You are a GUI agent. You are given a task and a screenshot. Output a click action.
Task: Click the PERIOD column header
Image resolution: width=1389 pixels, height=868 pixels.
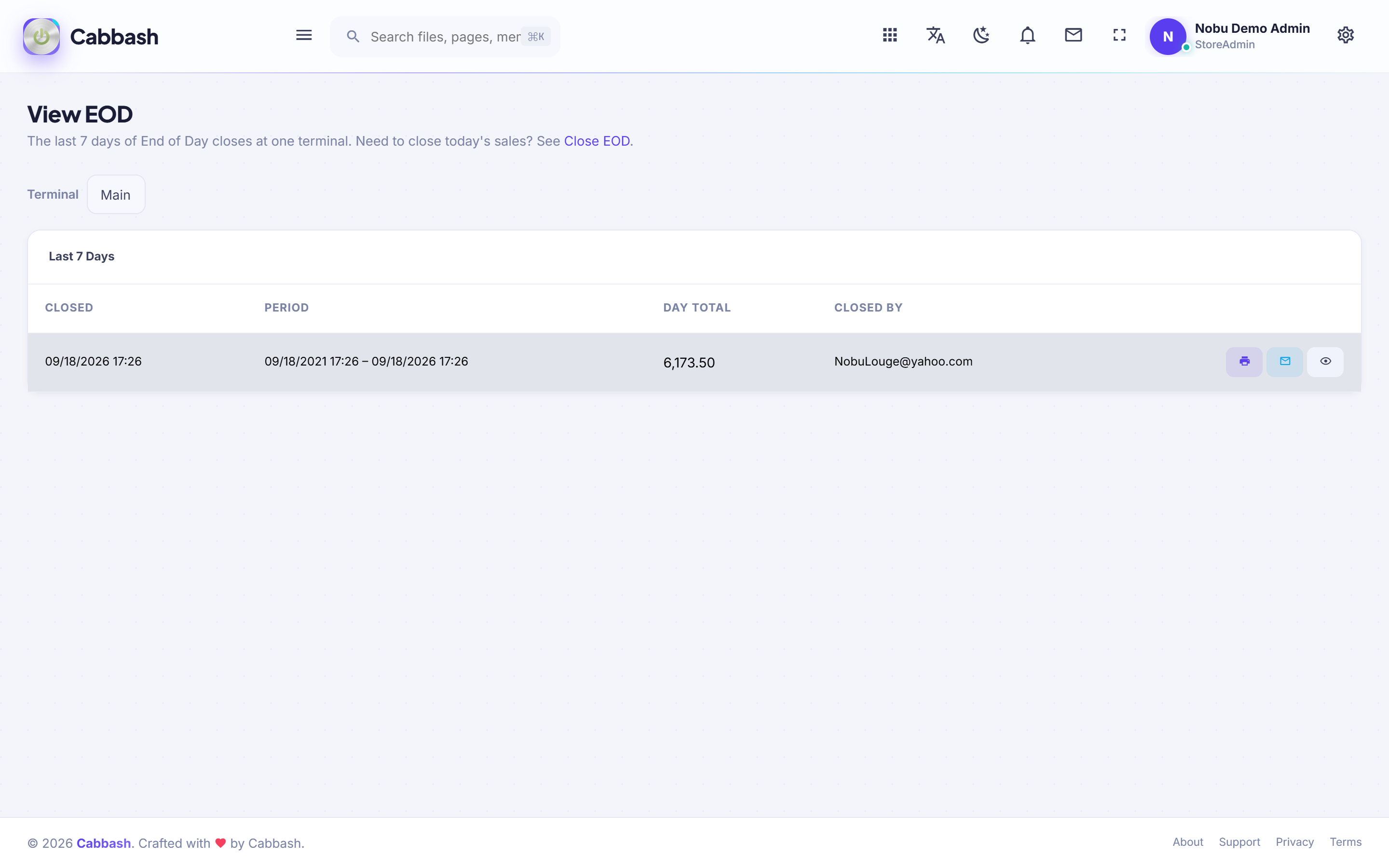(x=286, y=308)
